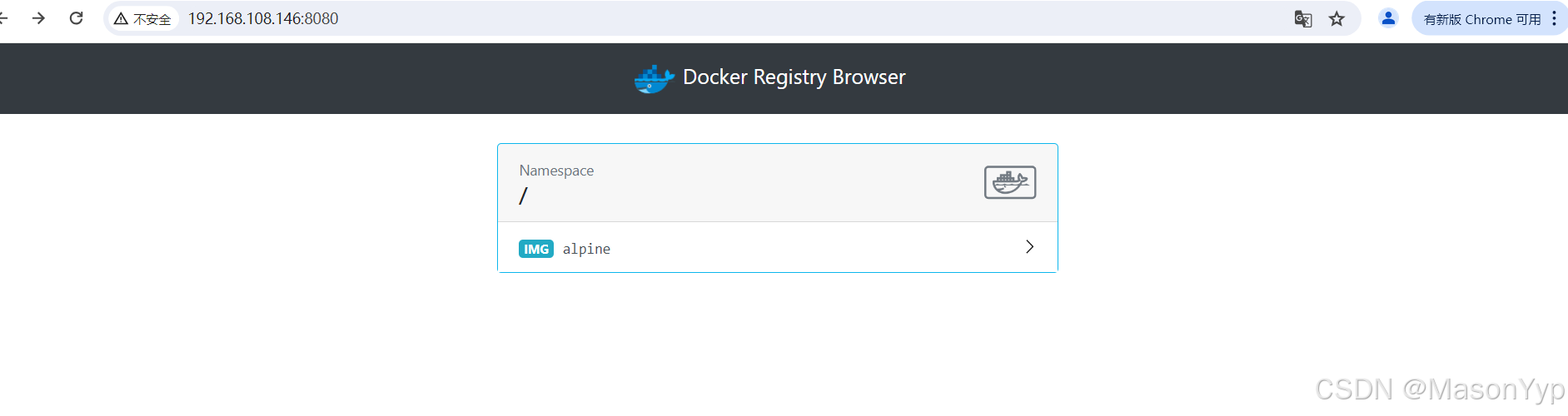Expand the alpine row chevron
This screenshot has width=1568, height=416.
(1030, 247)
